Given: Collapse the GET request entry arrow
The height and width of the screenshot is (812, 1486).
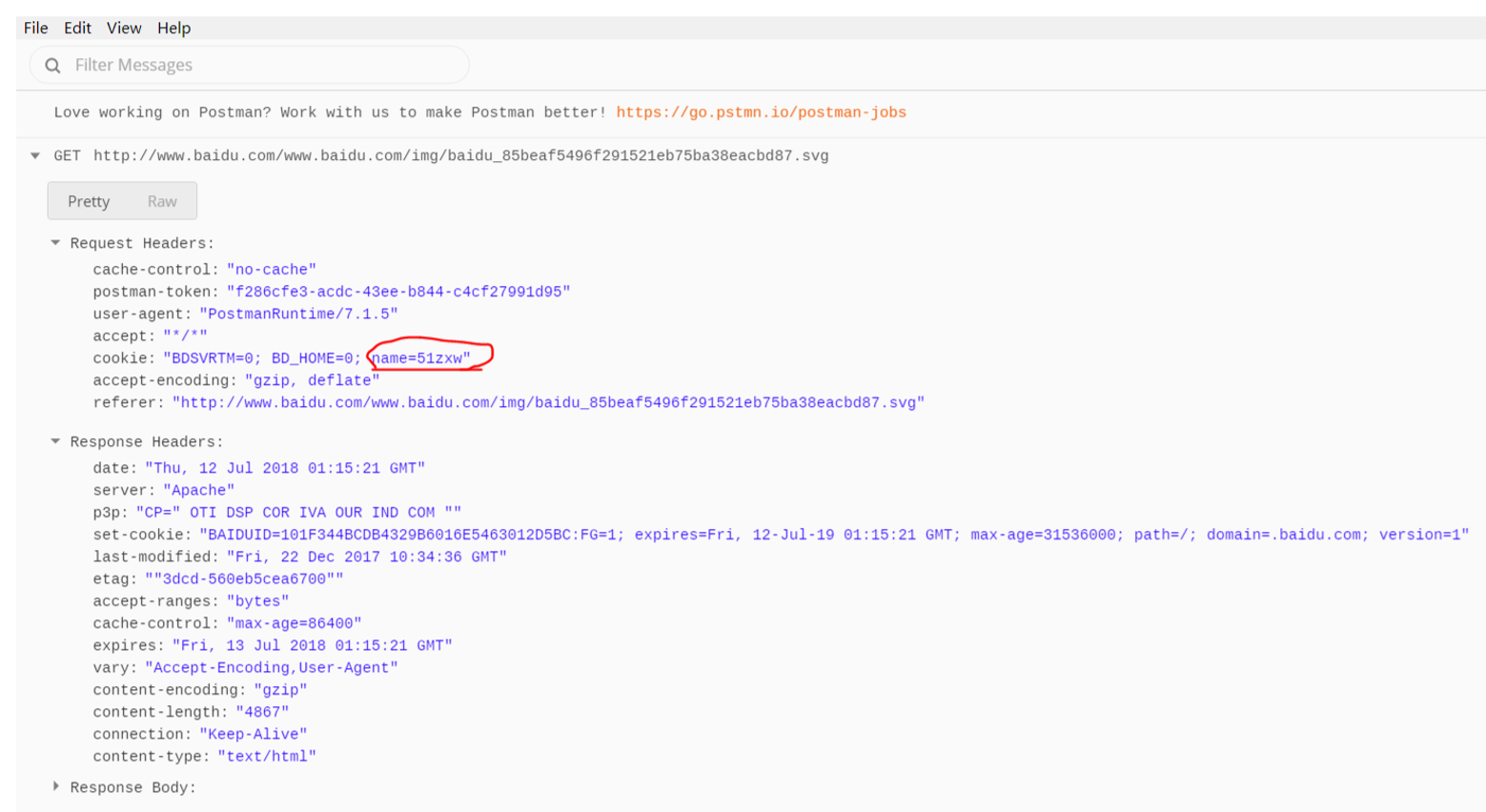Looking at the screenshot, I should [x=35, y=155].
